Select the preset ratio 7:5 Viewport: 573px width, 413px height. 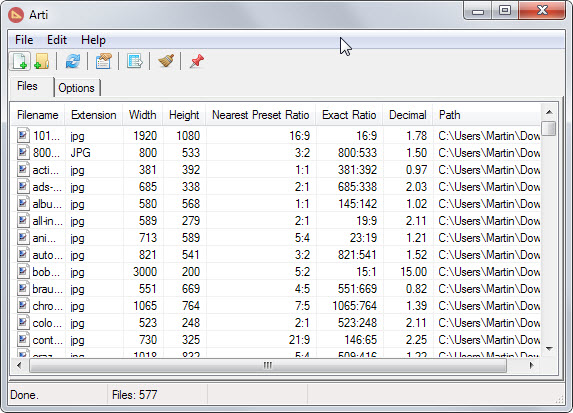point(302,306)
